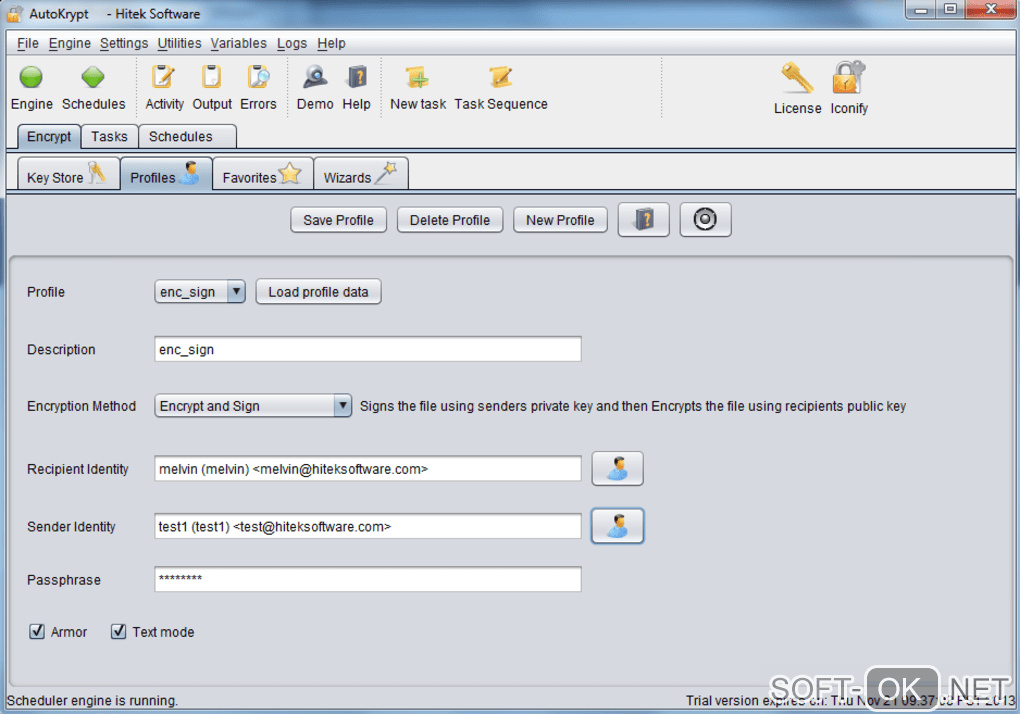
Task: Launch the Demo toolbar icon
Action: click(315, 77)
